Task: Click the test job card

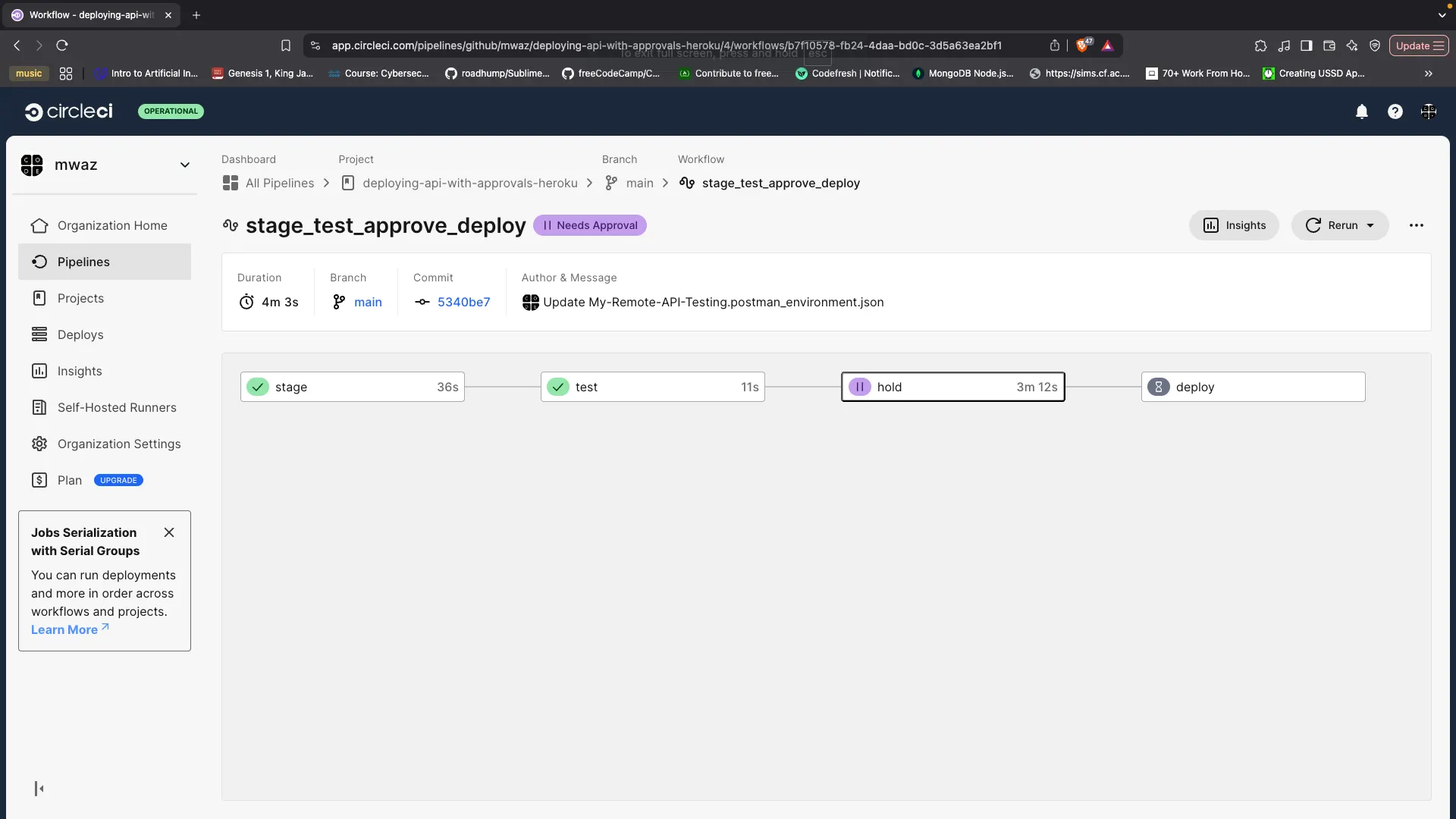Action: [x=652, y=387]
